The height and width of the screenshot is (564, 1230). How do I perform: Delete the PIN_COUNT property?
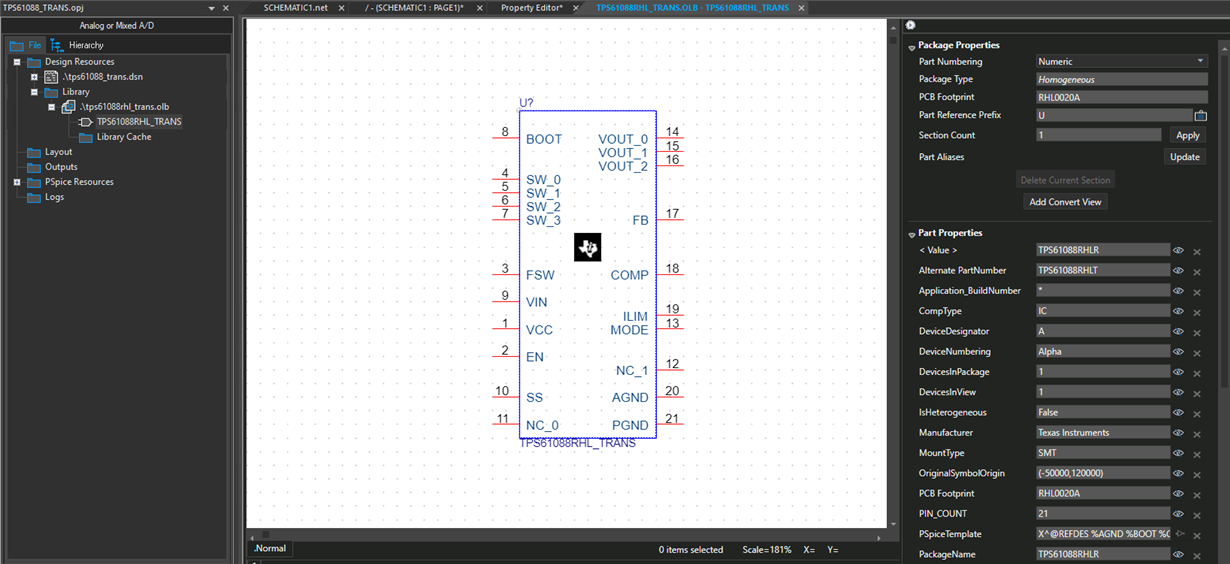[x=1197, y=514]
